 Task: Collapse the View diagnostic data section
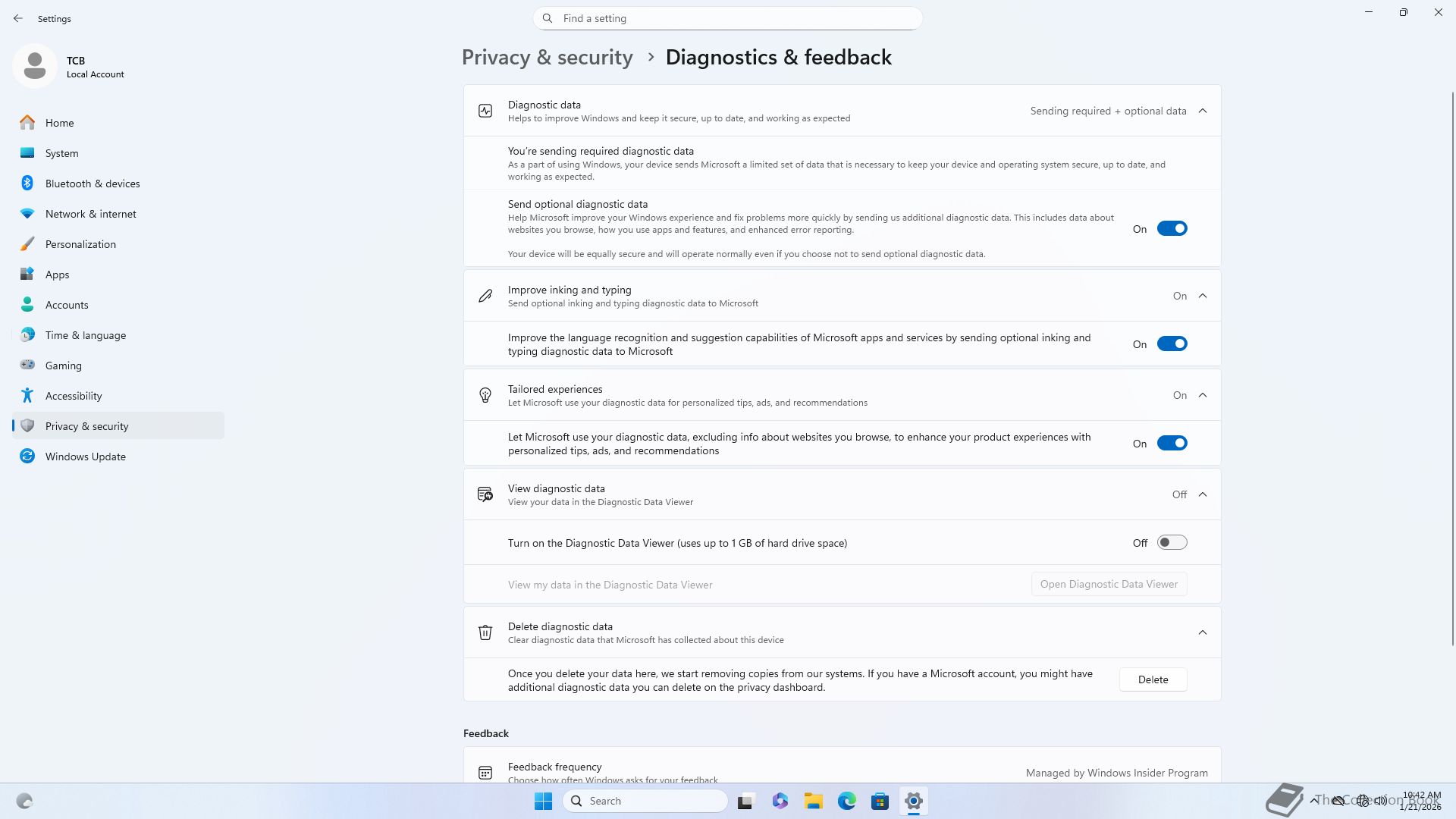pos(1203,494)
